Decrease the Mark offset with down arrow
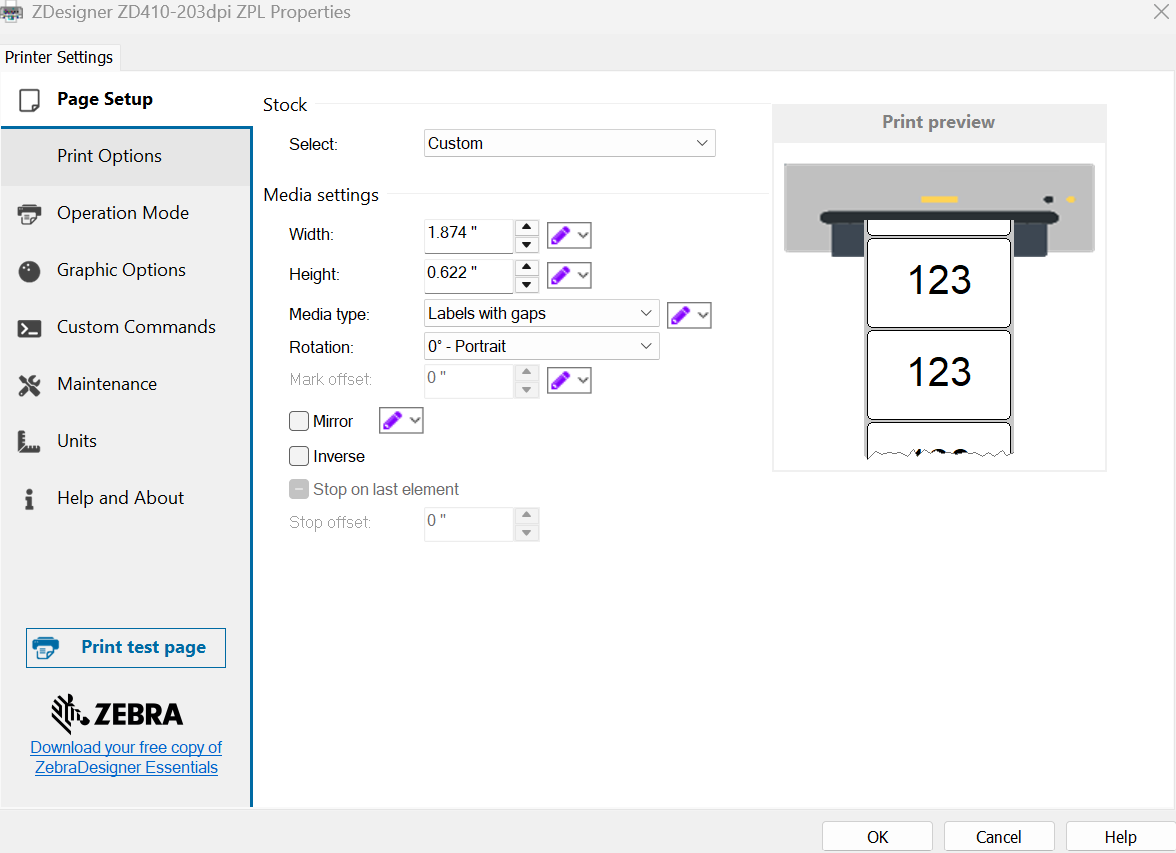Screen dimensions: 1176x853 pos(526,389)
